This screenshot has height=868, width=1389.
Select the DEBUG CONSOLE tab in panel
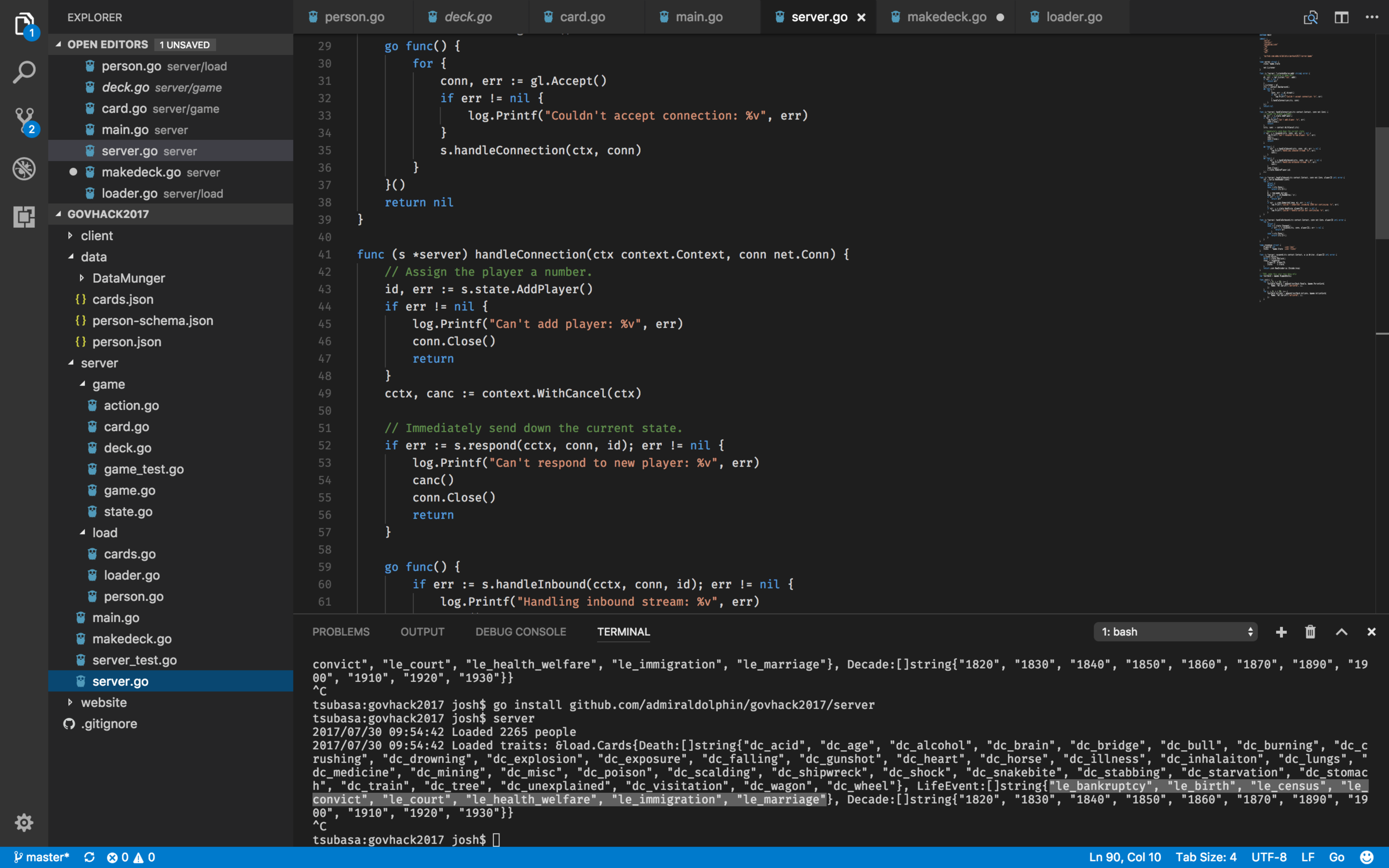521,631
